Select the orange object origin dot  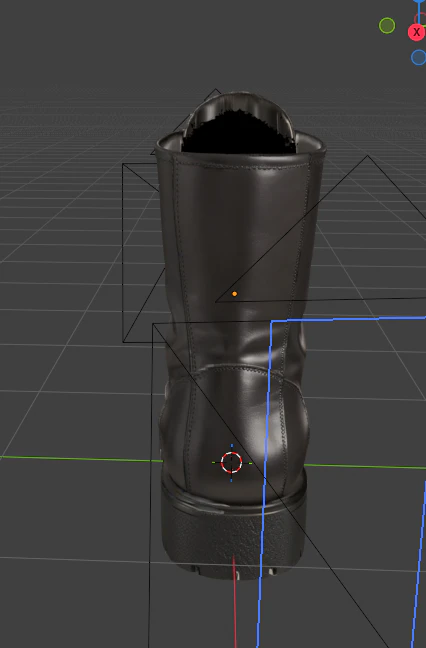(235, 294)
